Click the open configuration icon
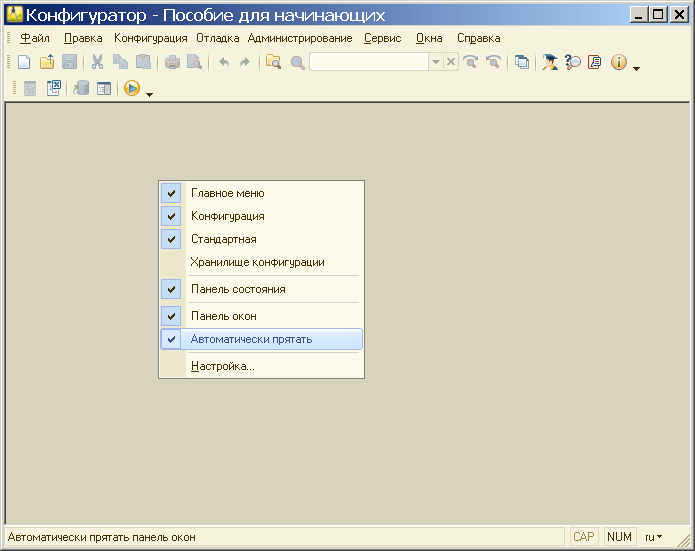Image resolution: width=695 pixels, height=551 pixels. pyautogui.click(x=30, y=88)
